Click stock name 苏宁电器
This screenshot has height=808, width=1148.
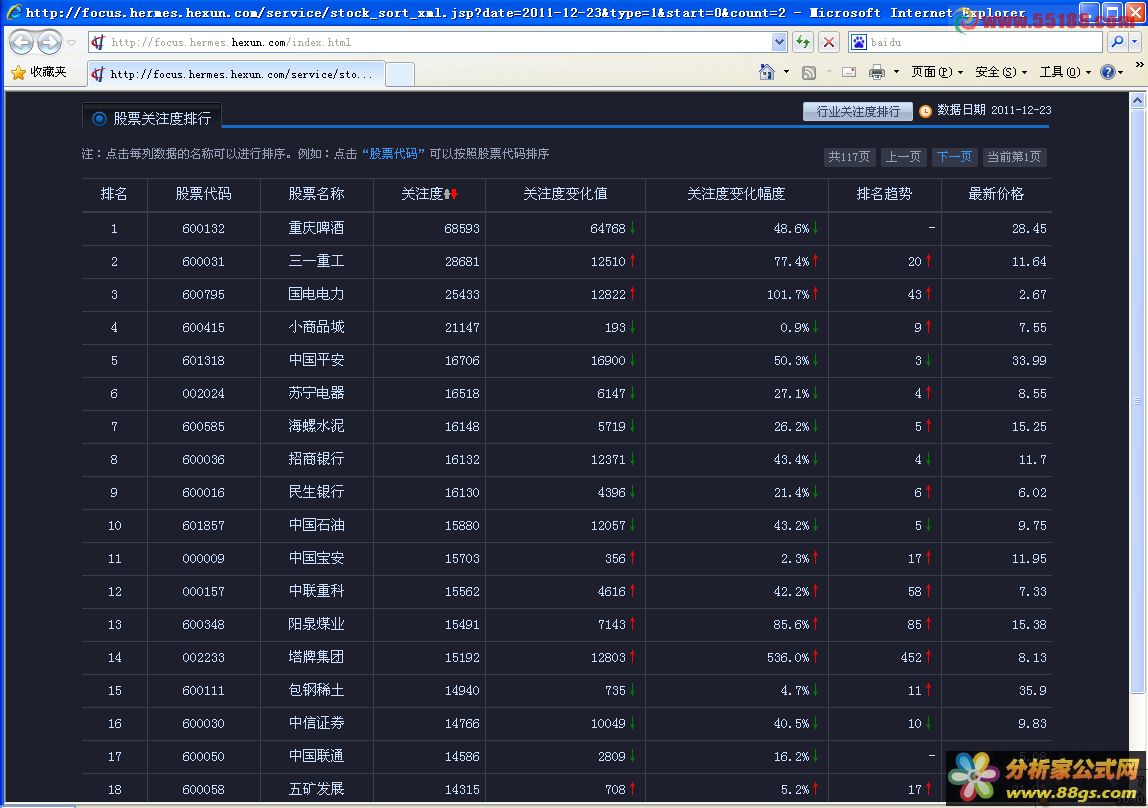pos(316,392)
